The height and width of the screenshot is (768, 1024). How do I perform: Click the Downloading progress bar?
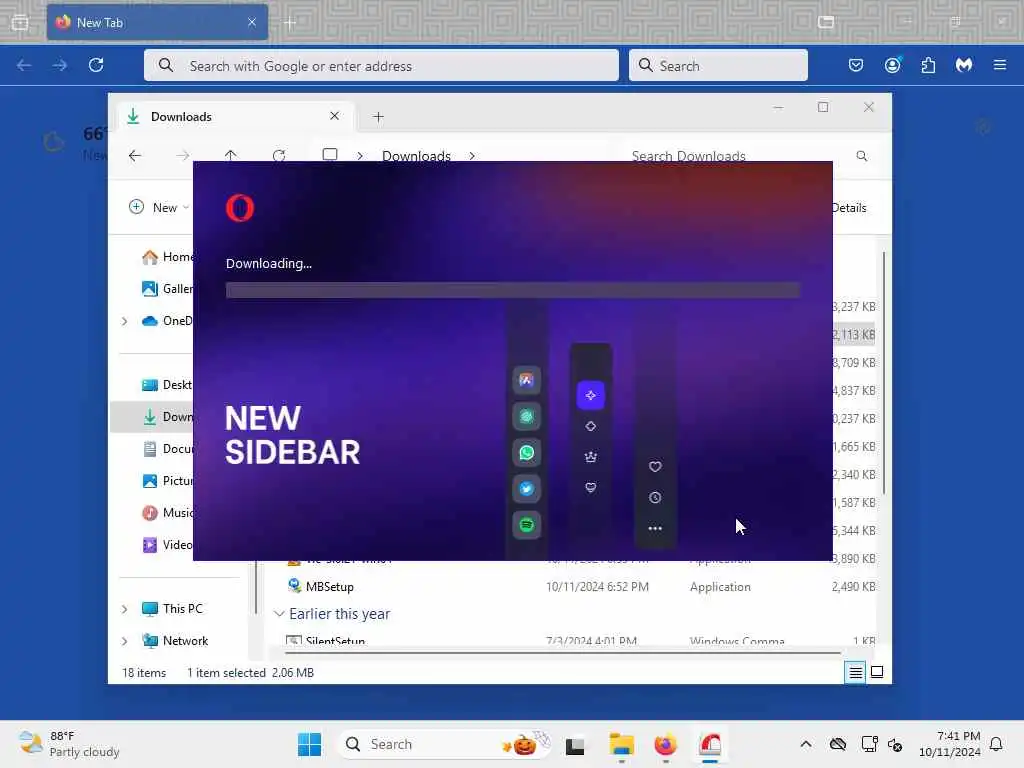(513, 290)
